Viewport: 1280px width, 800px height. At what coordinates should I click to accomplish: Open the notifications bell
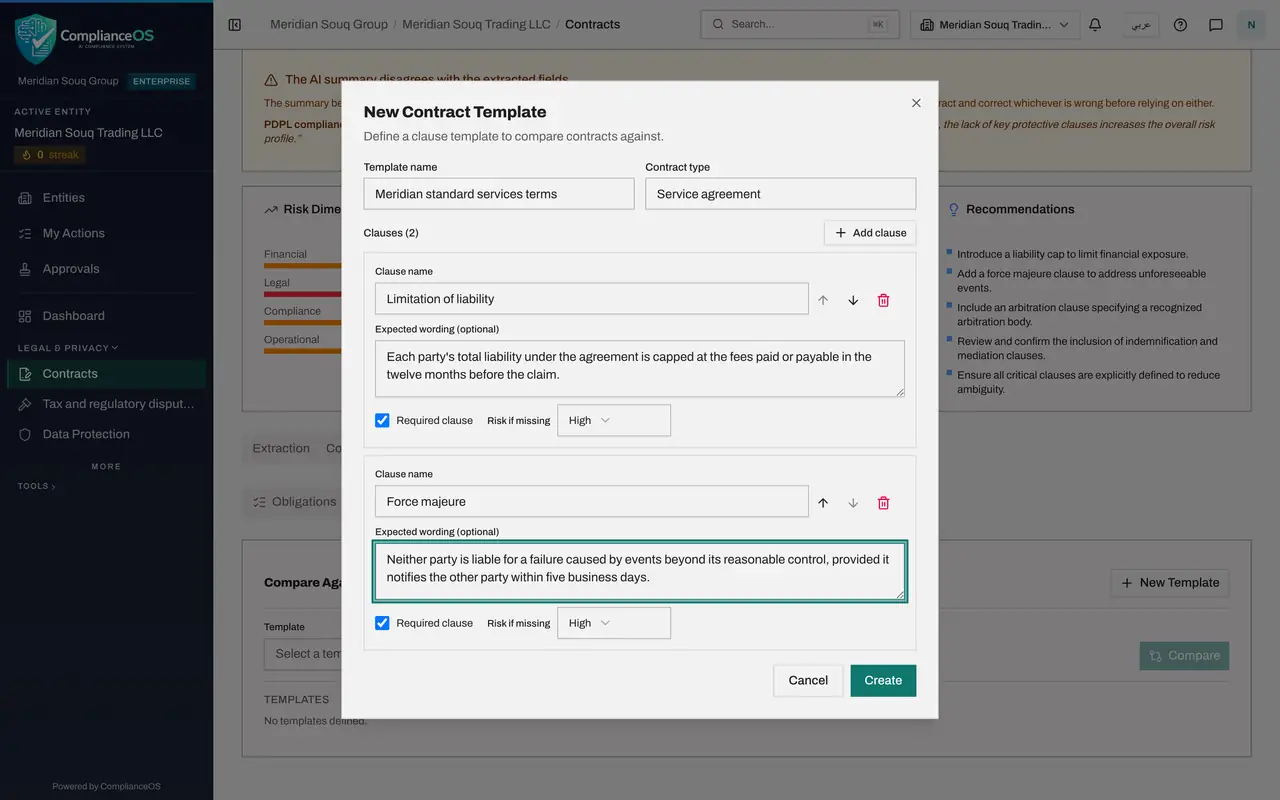click(x=1095, y=24)
